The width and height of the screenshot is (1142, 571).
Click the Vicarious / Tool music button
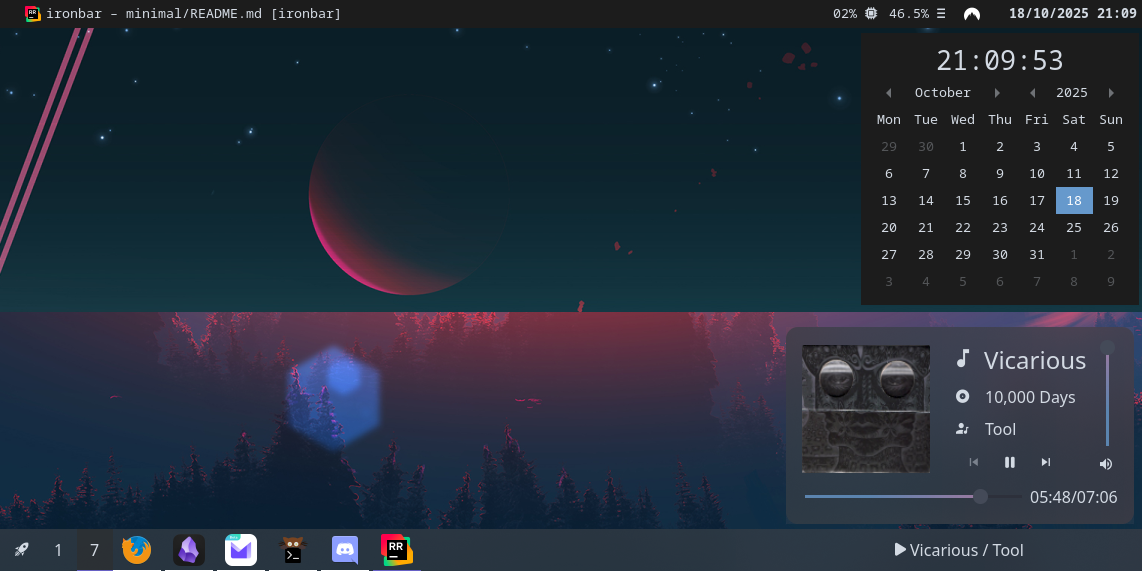[x=959, y=550]
